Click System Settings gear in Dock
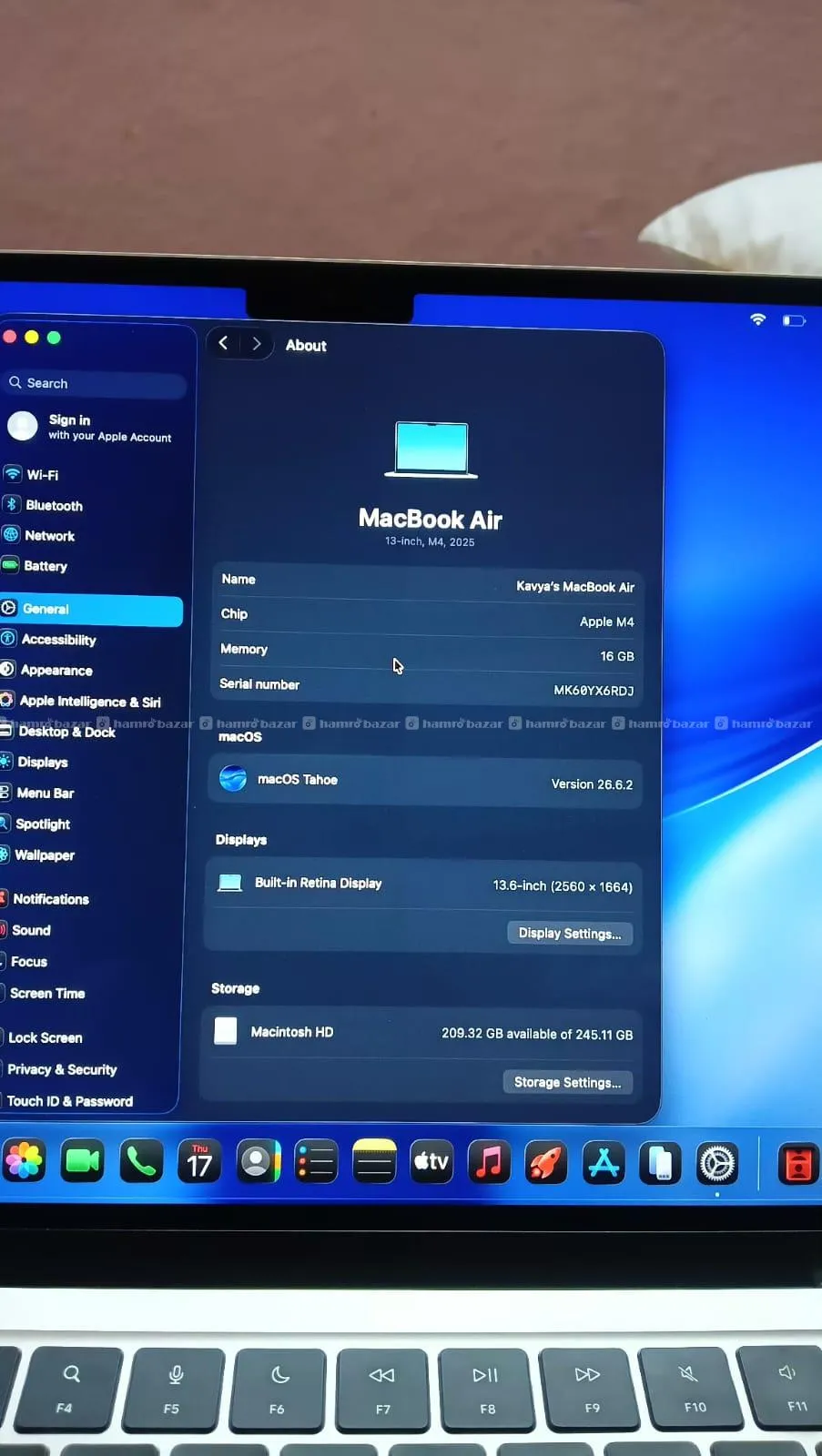 pos(717,1164)
